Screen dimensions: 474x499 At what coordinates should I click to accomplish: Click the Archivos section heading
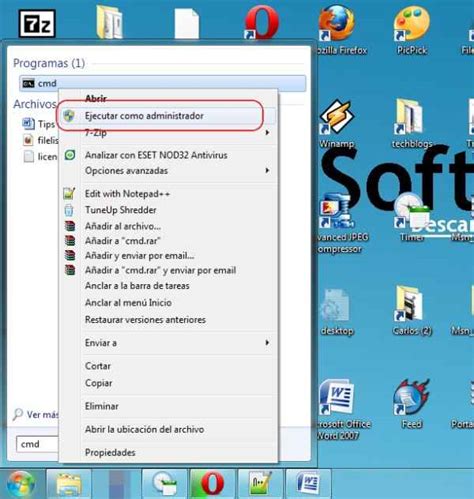pos(35,104)
